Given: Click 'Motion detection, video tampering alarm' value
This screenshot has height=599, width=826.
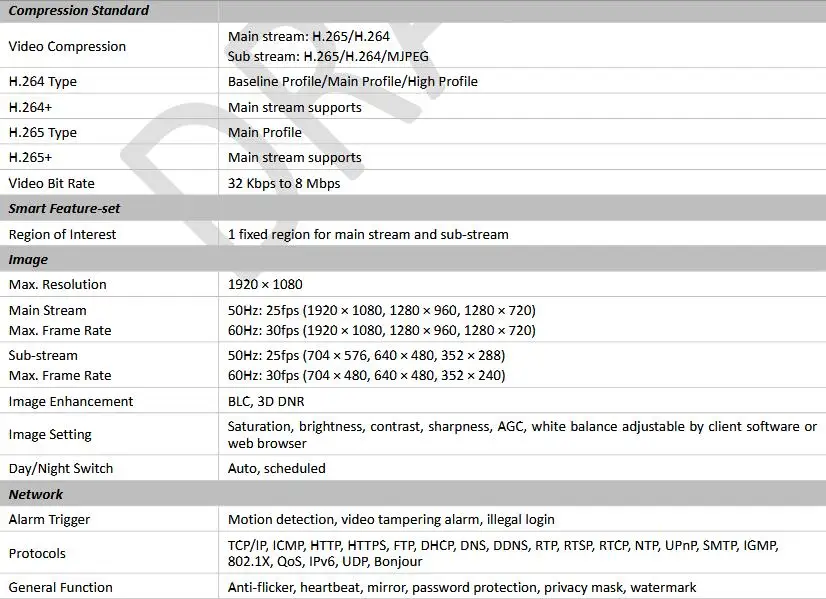Looking at the screenshot, I should point(391,519).
